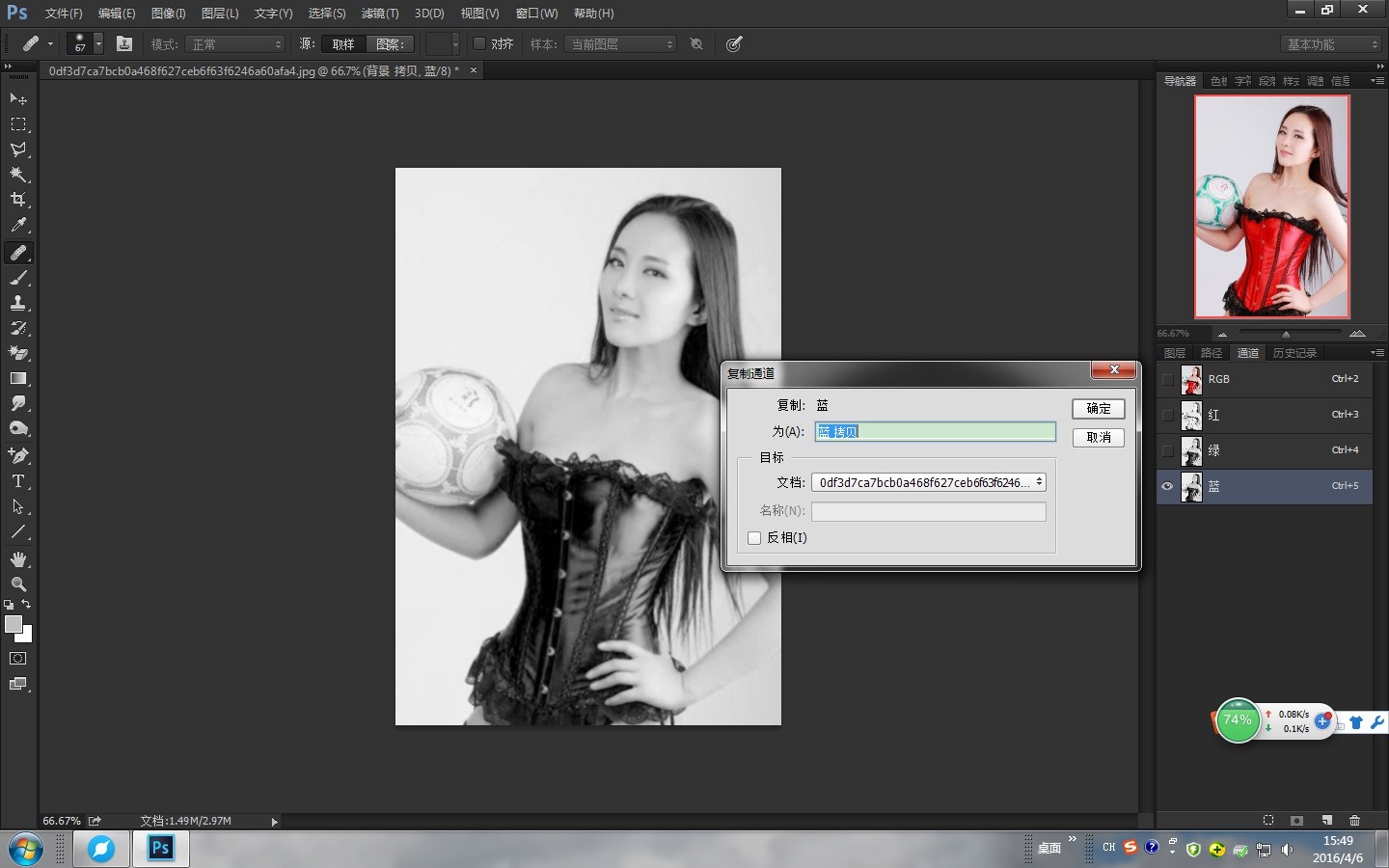Change screen mode
The width and height of the screenshot is (1389, 868).
(x=18, y=684)
